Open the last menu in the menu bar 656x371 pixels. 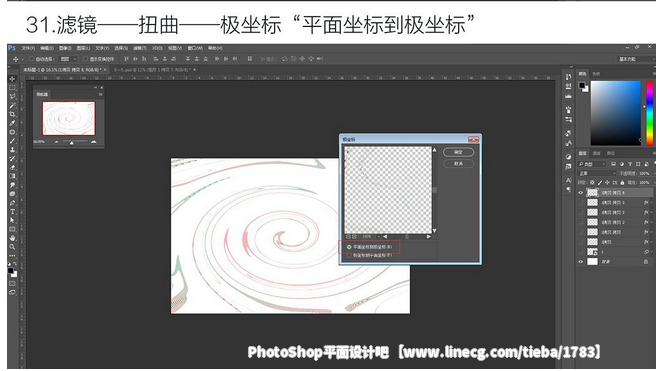215,48
